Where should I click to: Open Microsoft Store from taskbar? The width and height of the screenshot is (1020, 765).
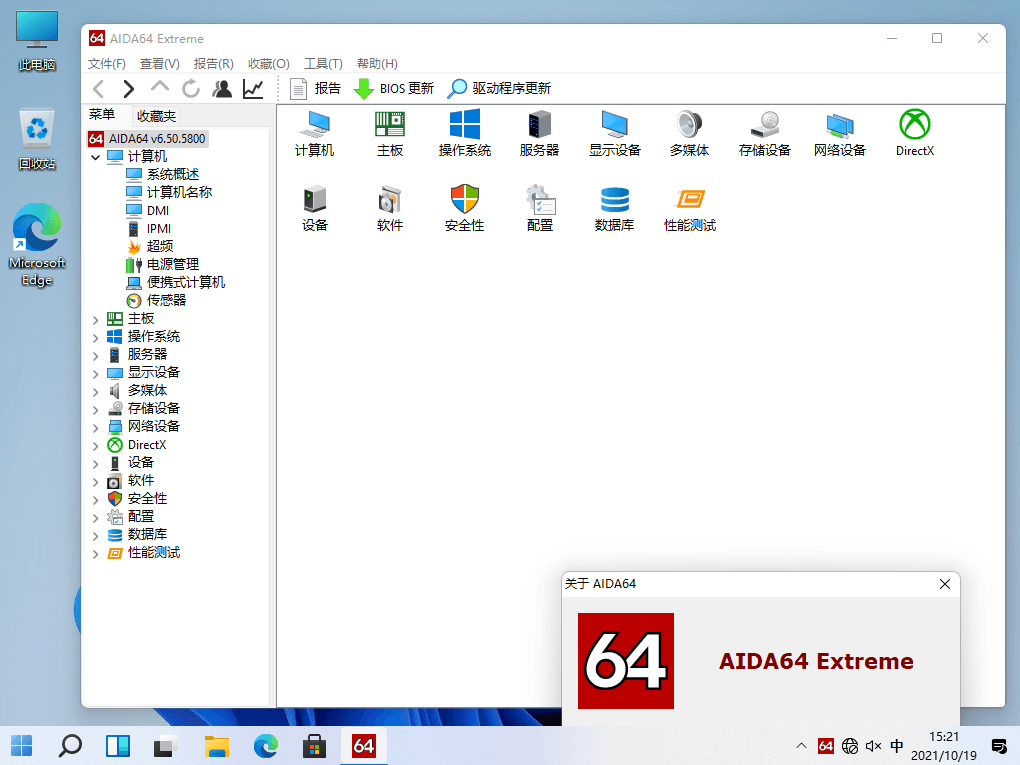(x=314, y=745)
